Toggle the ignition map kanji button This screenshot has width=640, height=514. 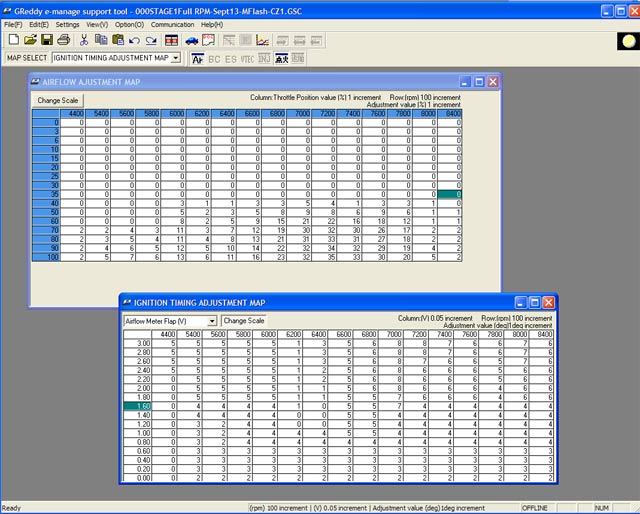coord(281,59)
